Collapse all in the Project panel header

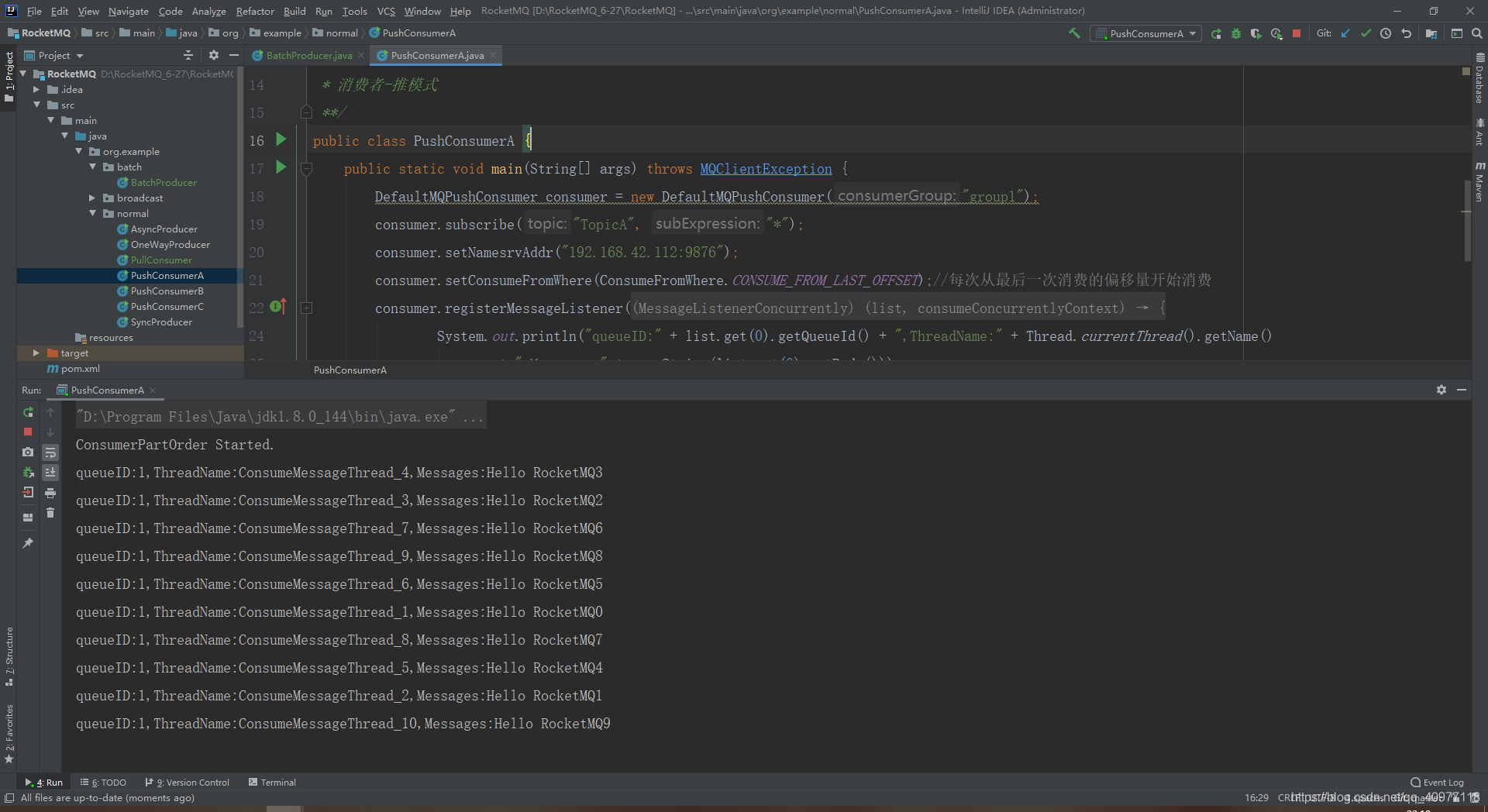[x=188, y=55]
